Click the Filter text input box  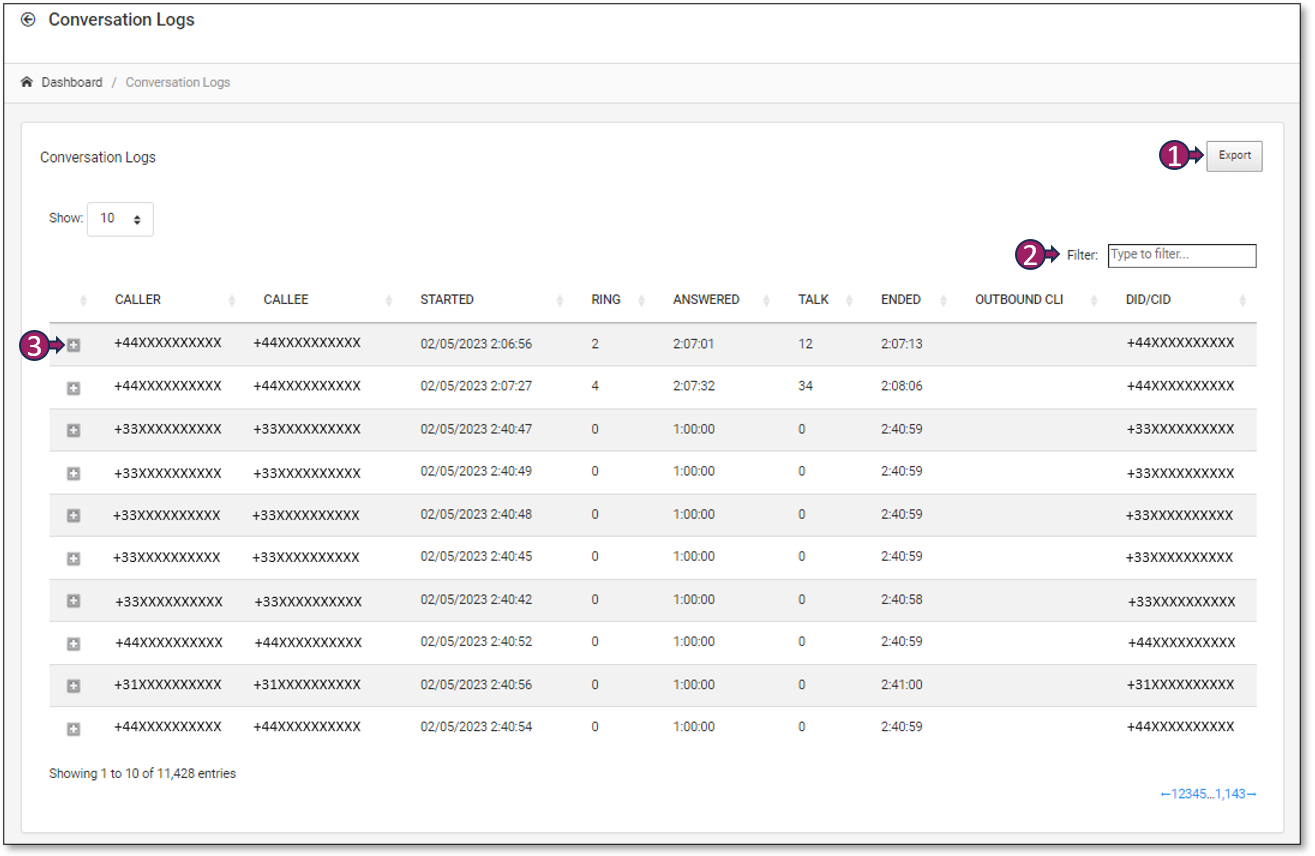click(1181, 255)
